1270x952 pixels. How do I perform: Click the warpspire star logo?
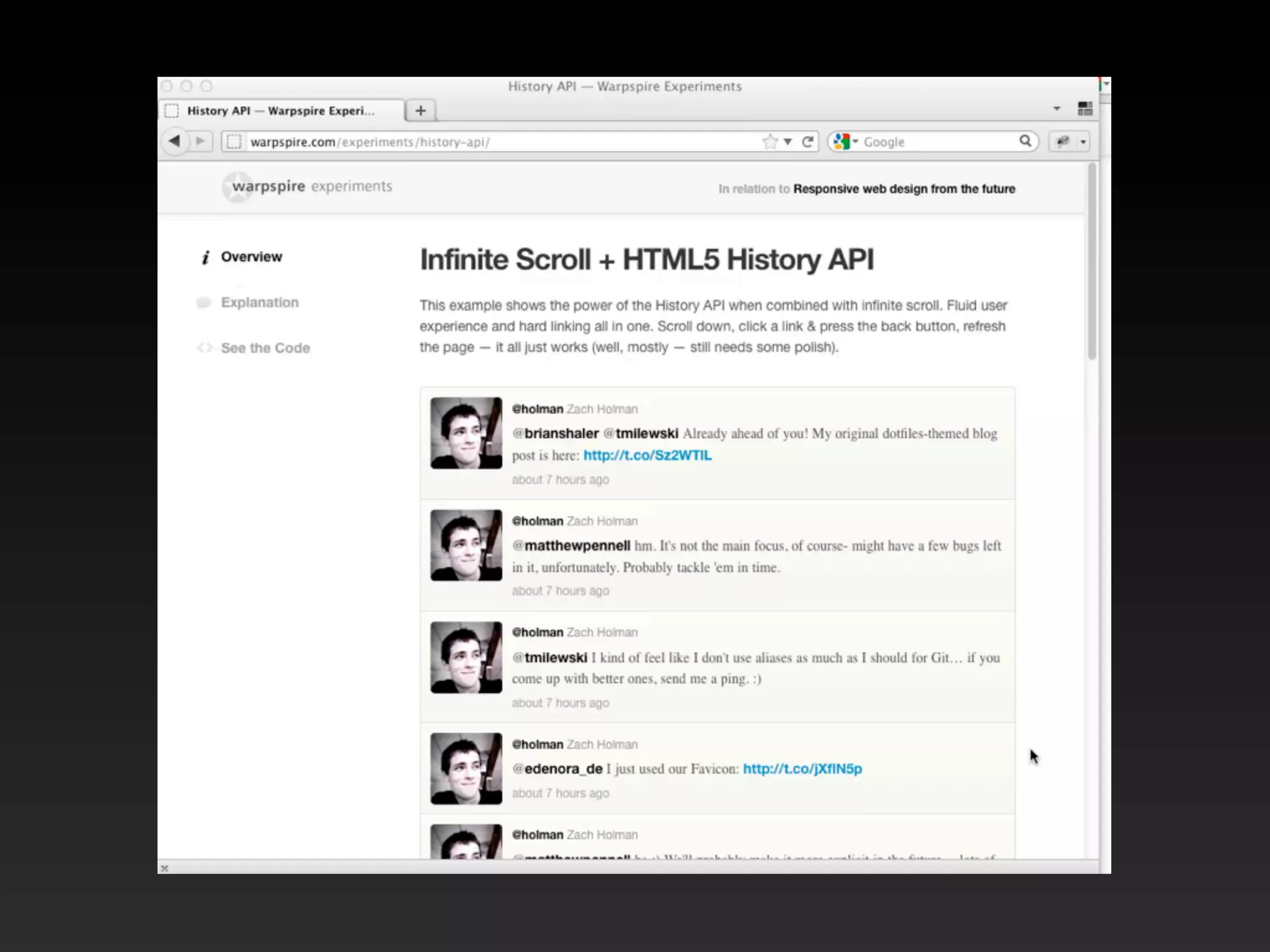pos(236,187)
